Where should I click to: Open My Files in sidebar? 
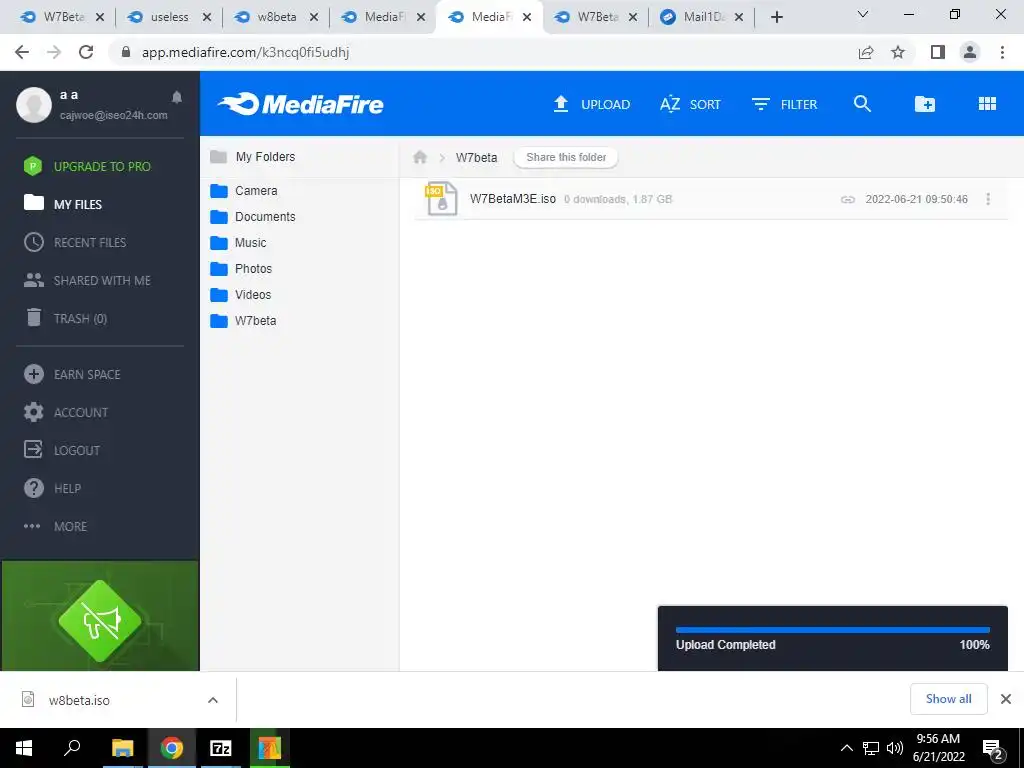pyautogui.click(x=63, y=204)
